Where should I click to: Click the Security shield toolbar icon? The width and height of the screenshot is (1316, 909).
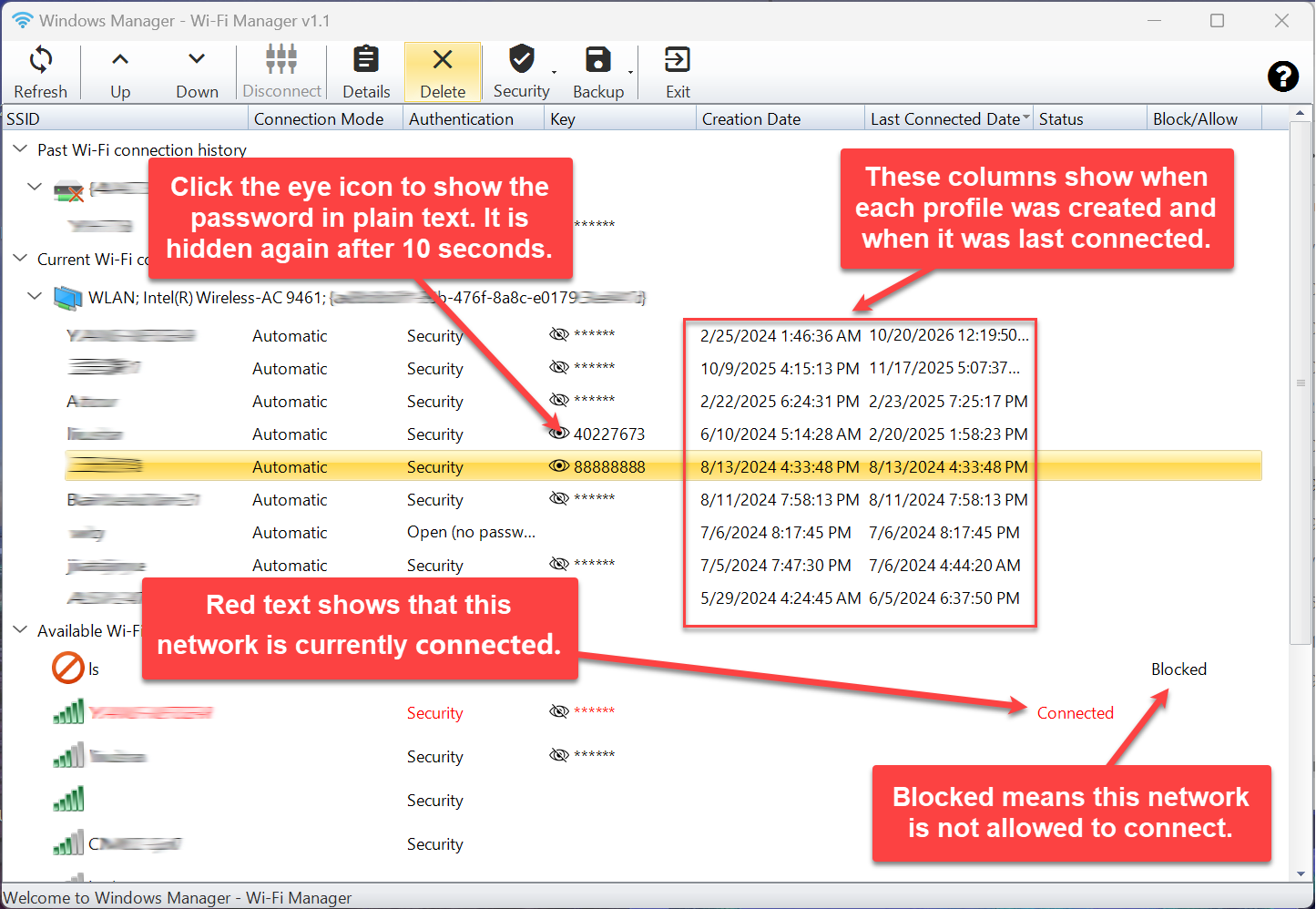point(521,59)
